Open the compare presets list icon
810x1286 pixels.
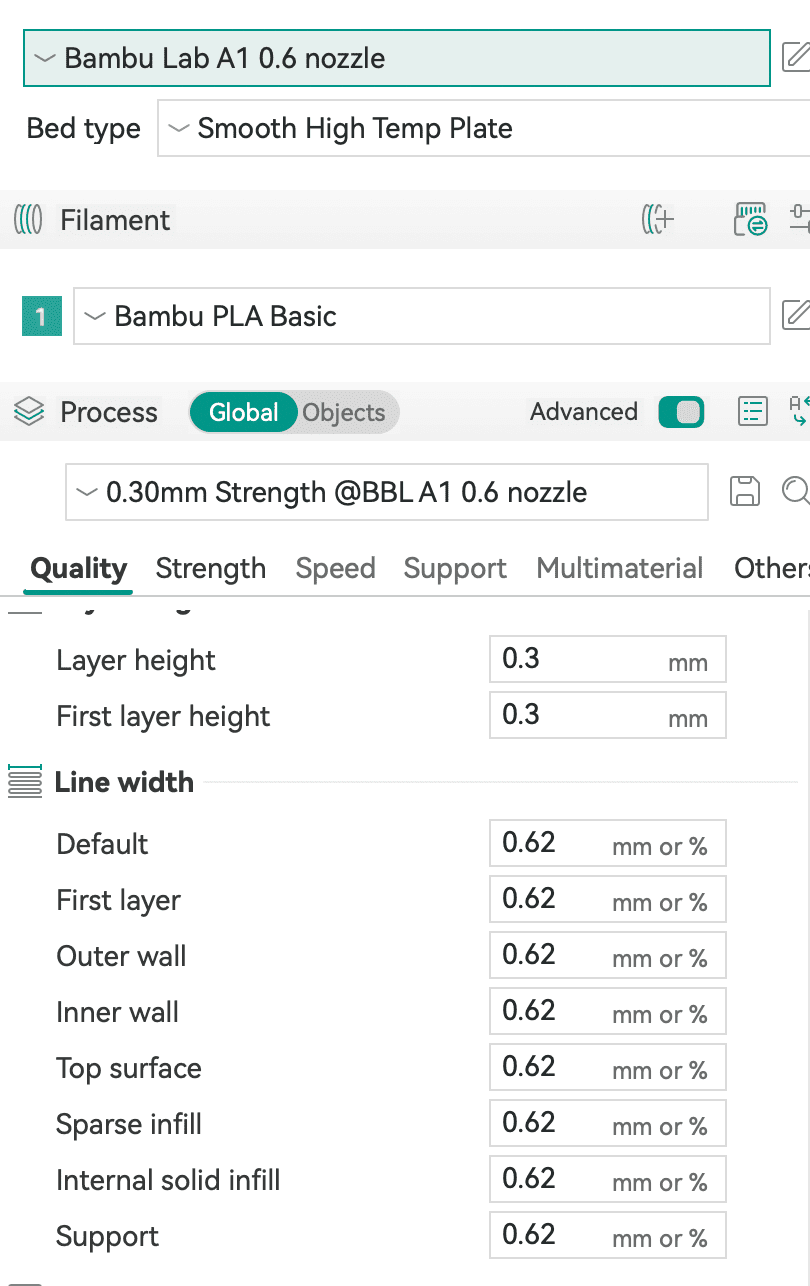tap(751, 411)
